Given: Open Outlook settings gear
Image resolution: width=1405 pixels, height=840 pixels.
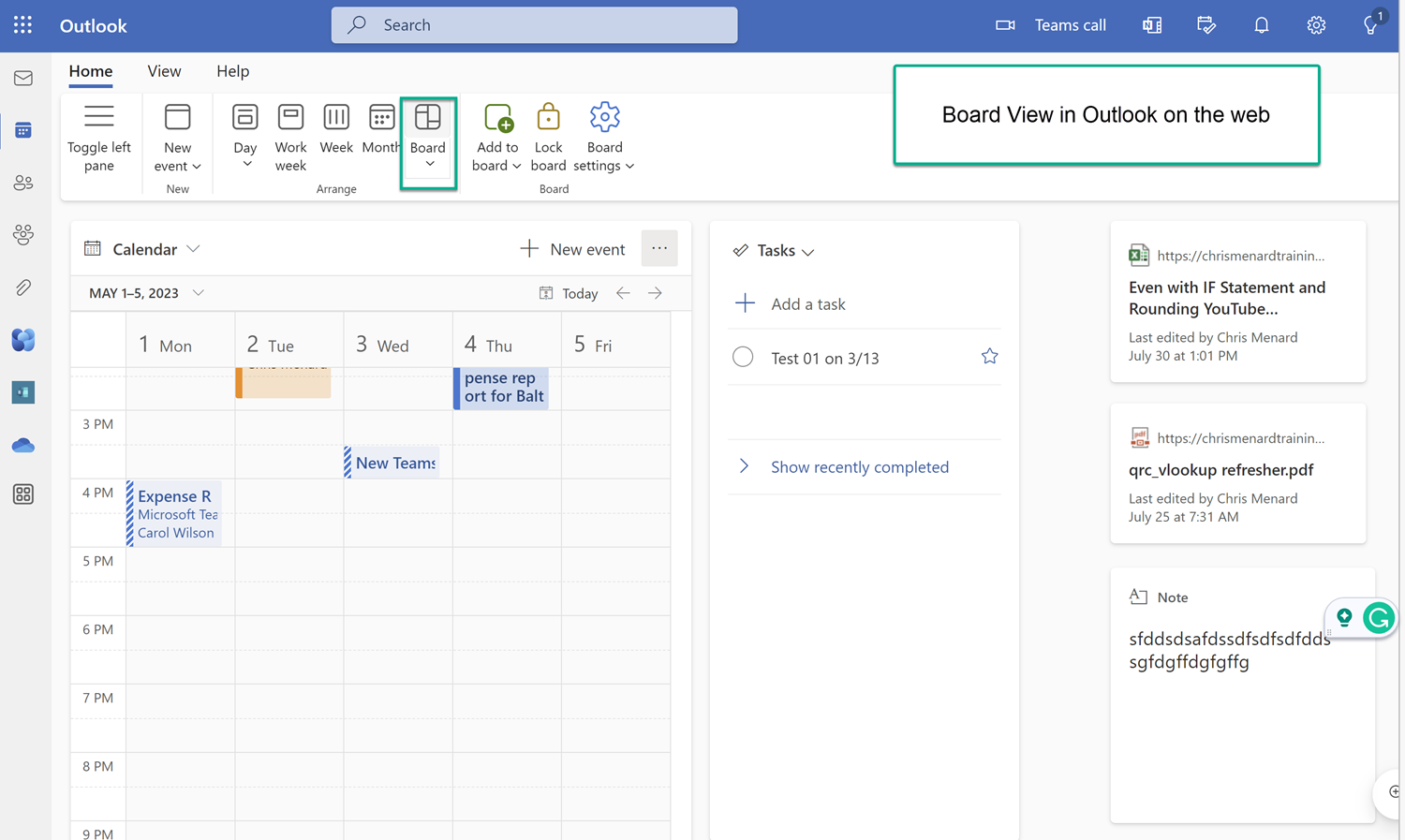Looking at the screenshot, I should coord(1316,25).
